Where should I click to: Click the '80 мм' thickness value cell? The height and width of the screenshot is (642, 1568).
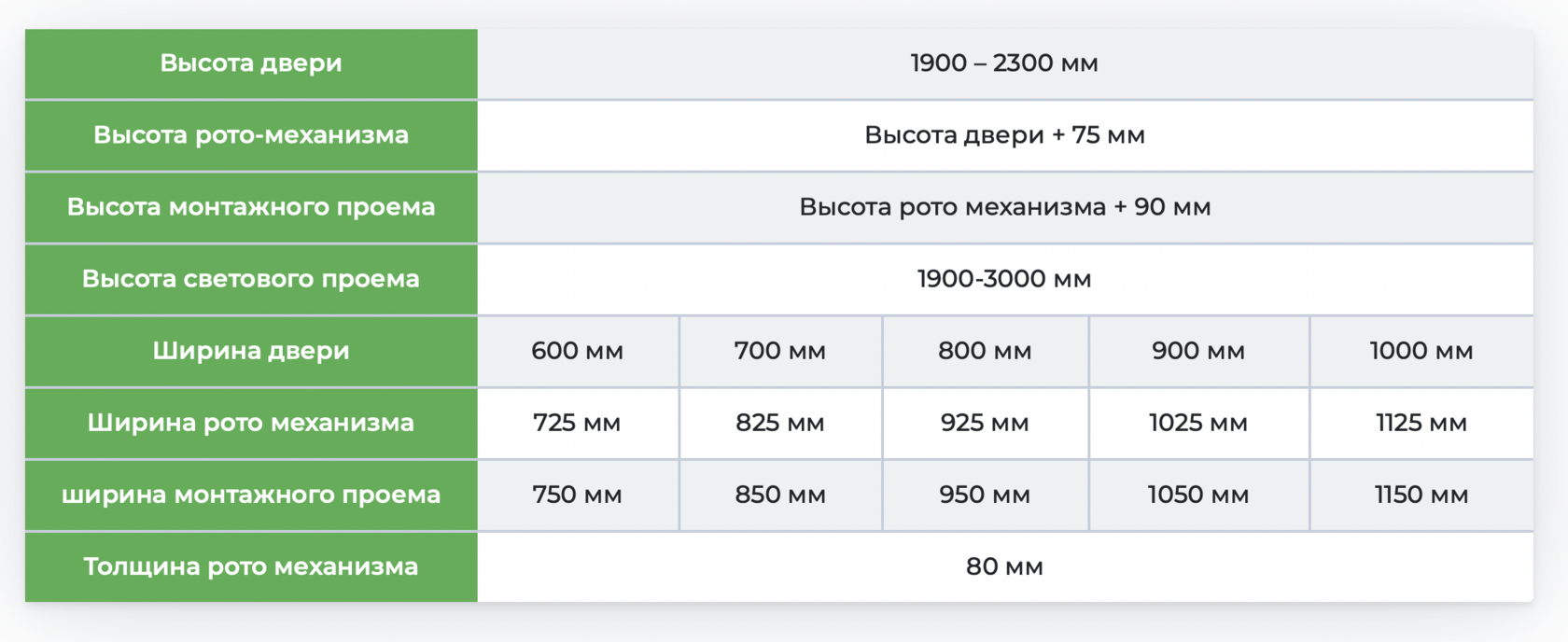point(1004,566)
